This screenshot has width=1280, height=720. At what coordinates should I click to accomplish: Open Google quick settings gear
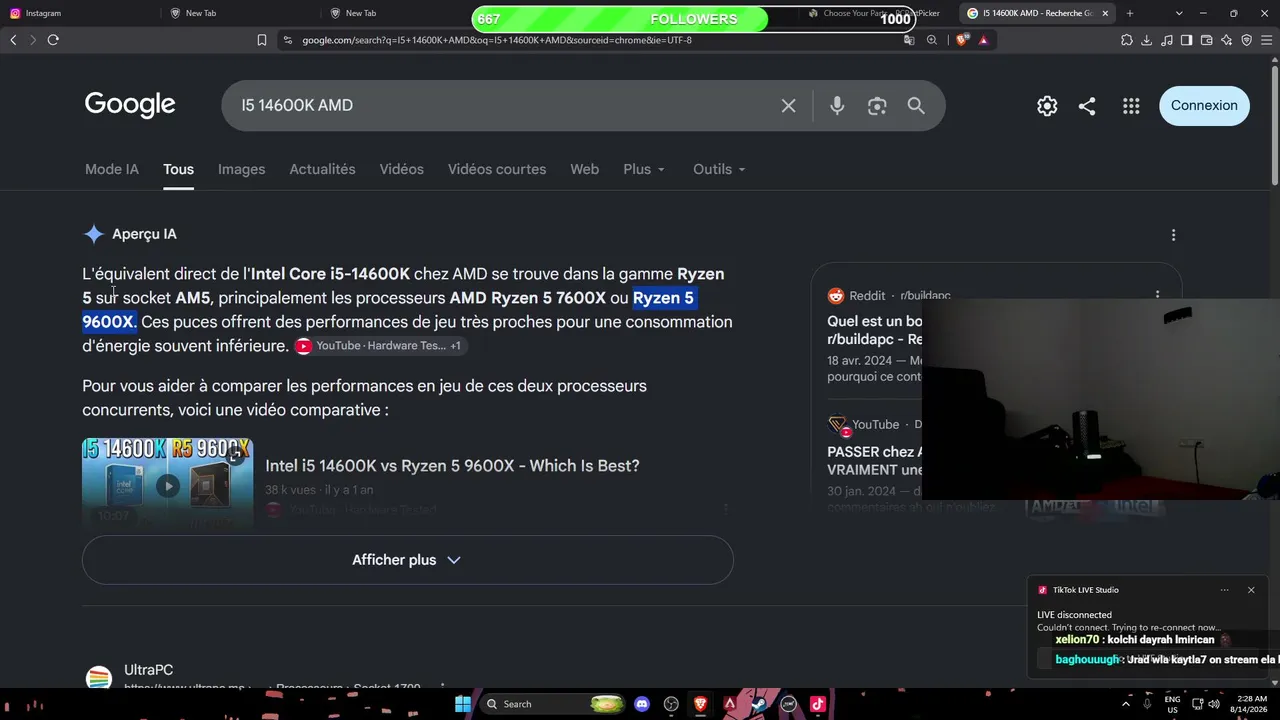pos(1047,106)
